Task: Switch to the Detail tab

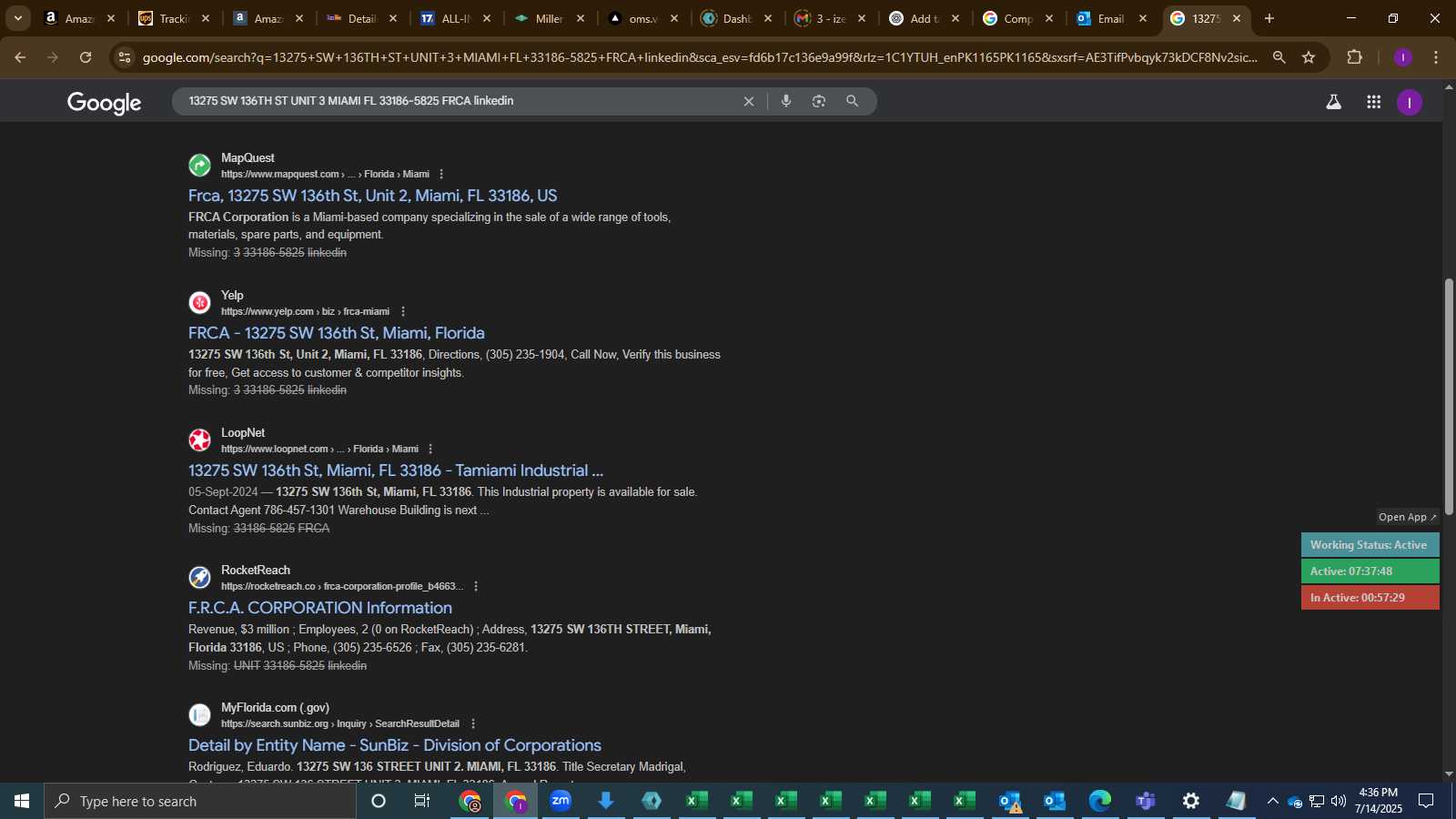Action: (x=361, y=18)
